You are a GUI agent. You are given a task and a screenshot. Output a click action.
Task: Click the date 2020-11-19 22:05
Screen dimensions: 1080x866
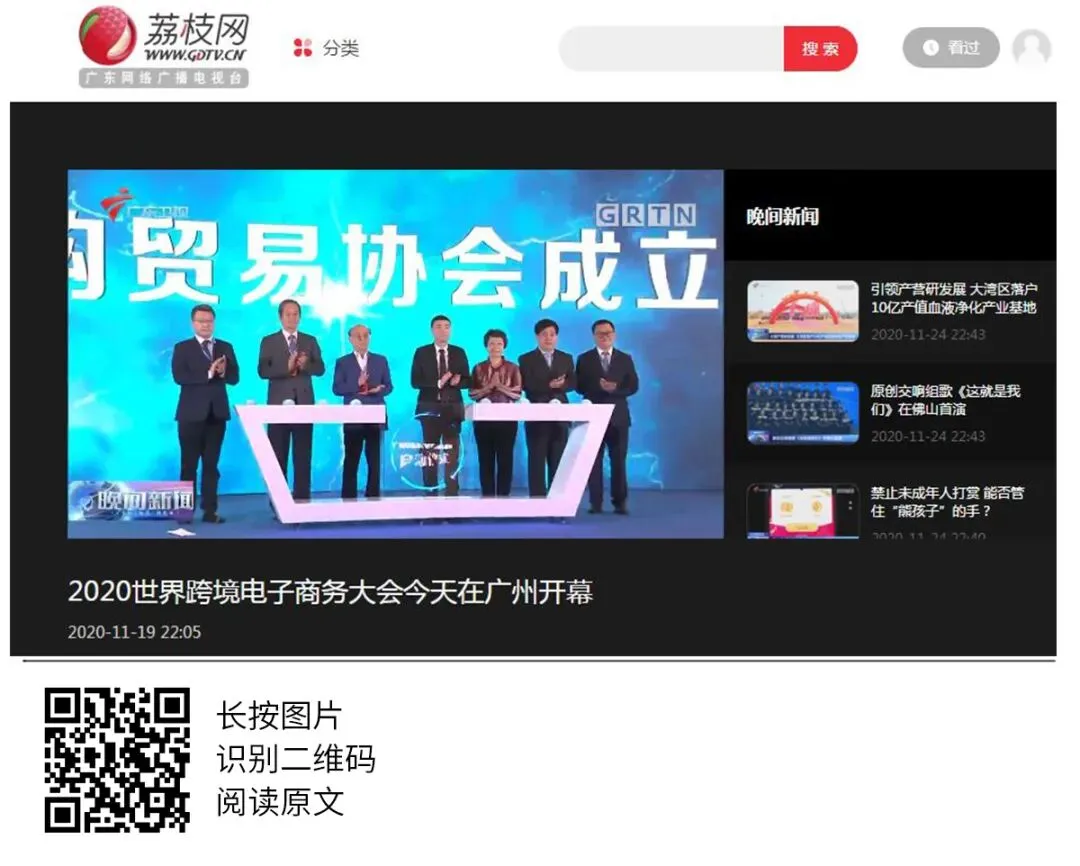pyautogui.click(x=134, y=632)
